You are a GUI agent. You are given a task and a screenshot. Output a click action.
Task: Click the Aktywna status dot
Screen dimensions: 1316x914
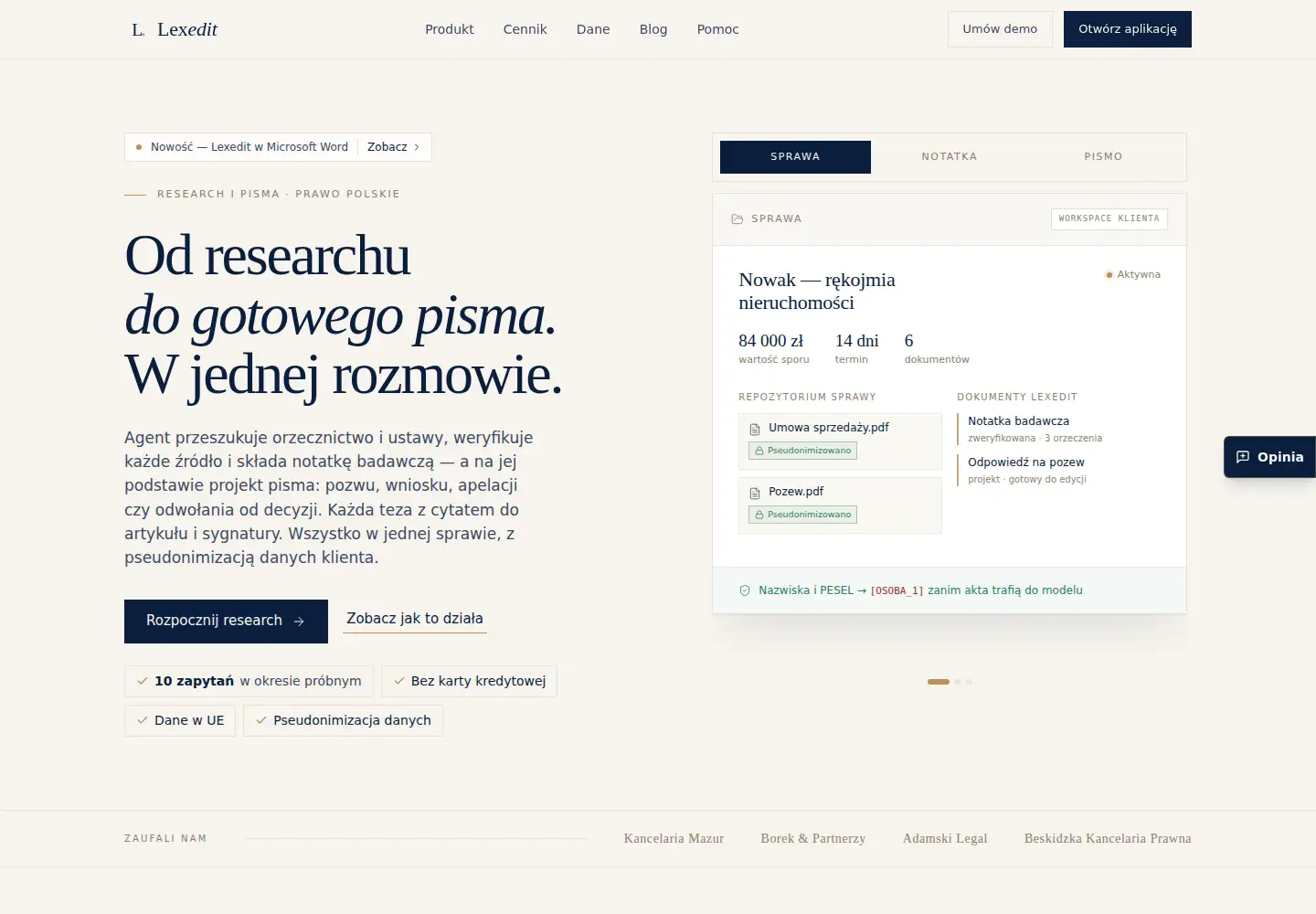[1109, 274]
